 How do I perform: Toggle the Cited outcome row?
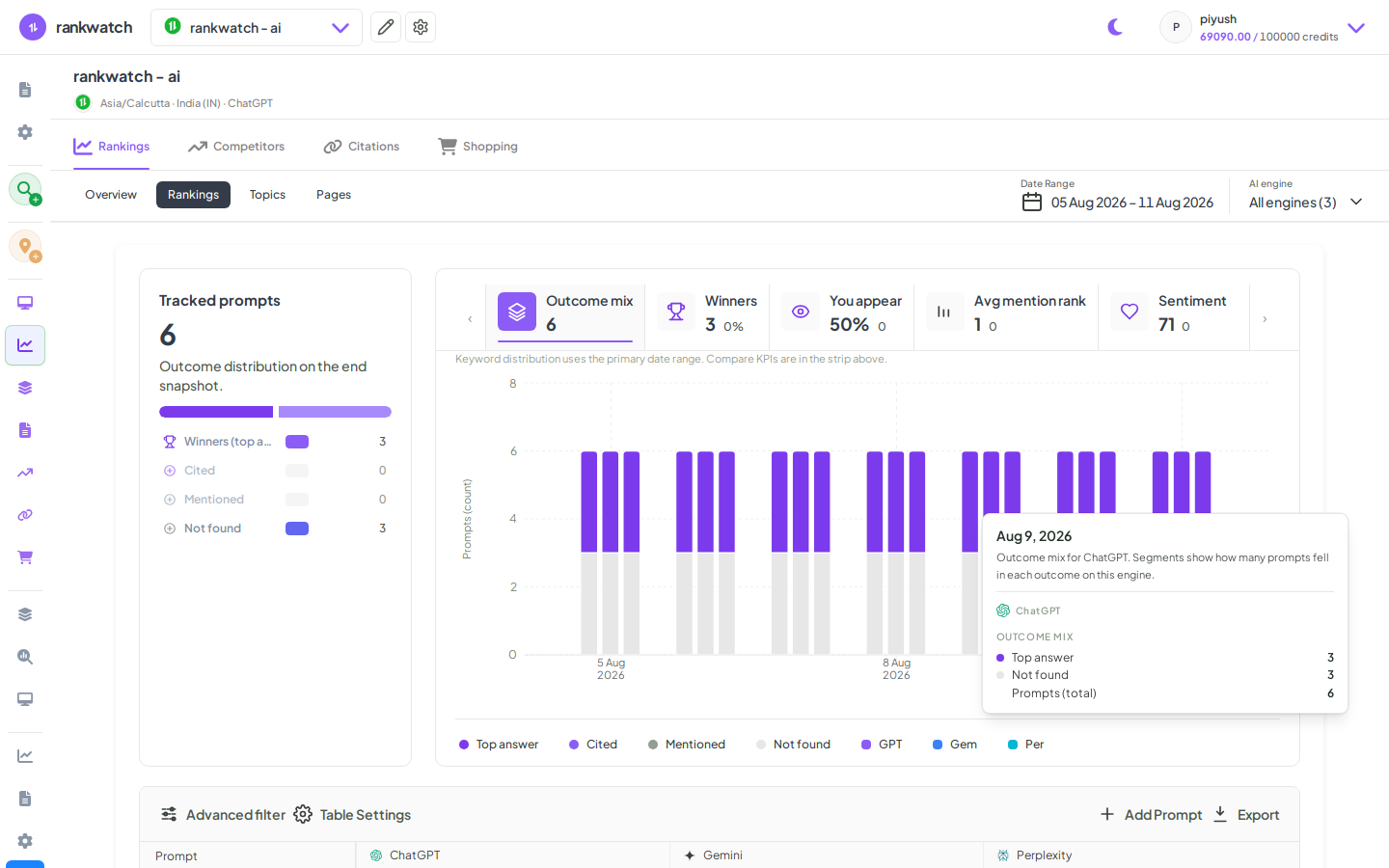(275, 471)
